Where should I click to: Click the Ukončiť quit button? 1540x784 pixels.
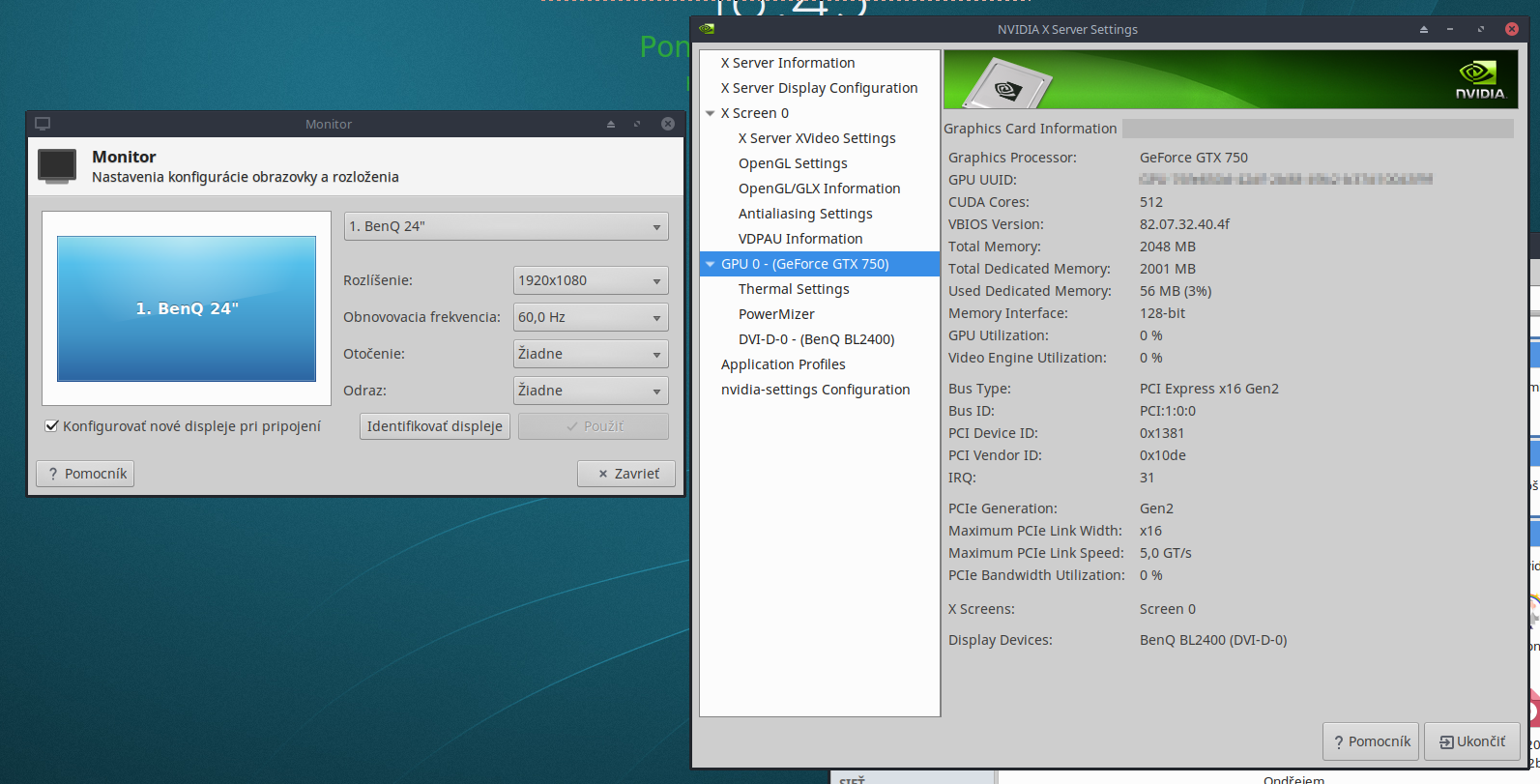[x=1471, y=741]
